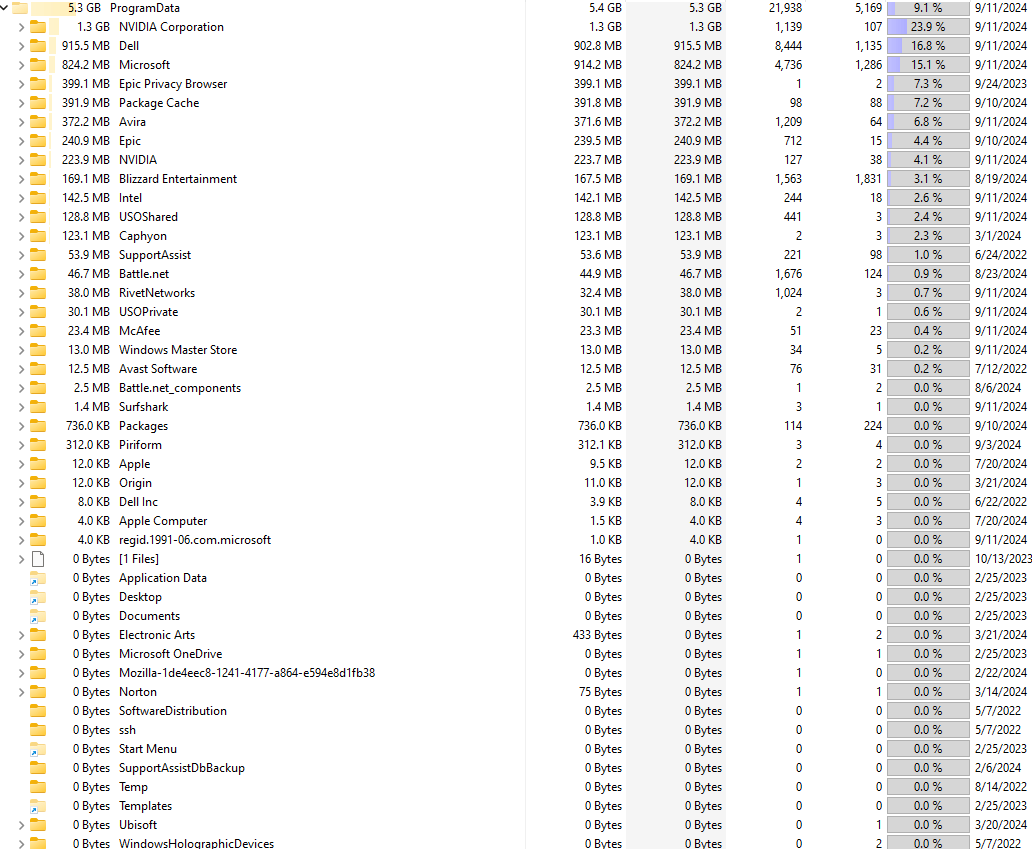Select the Origin folder name
Screen dimensions: 1032x849
click(x=135, y=484)
